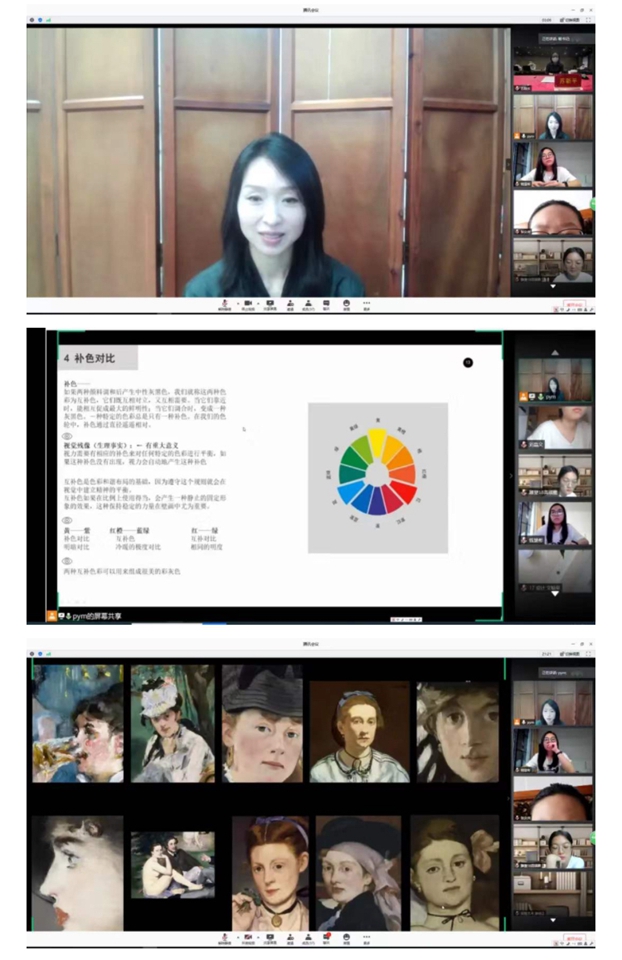
Task: Open chat in the top meeting toolbar
Action: pos(326,304)
